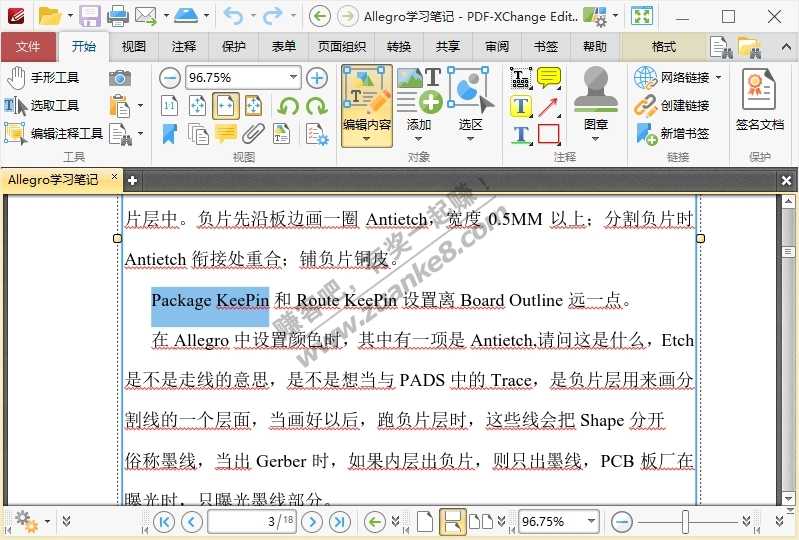Screen dimensions: 799x540
Task: Switch to the 保护 ribbon tab
Action: (233, 47)
